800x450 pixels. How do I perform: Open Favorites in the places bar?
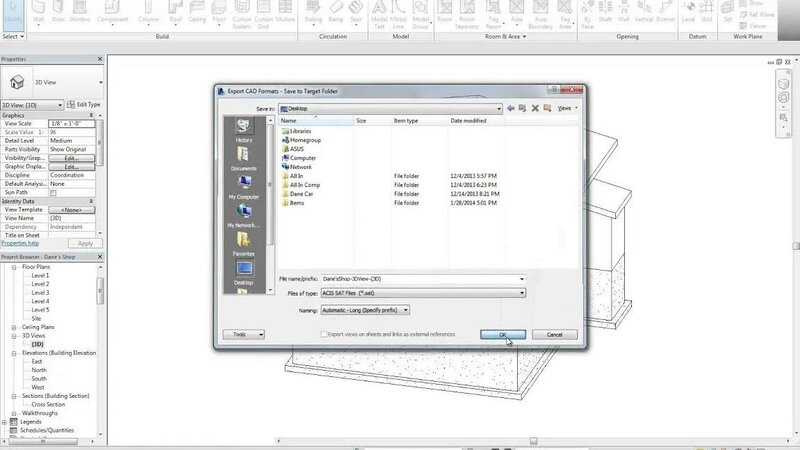pos(243,244)
